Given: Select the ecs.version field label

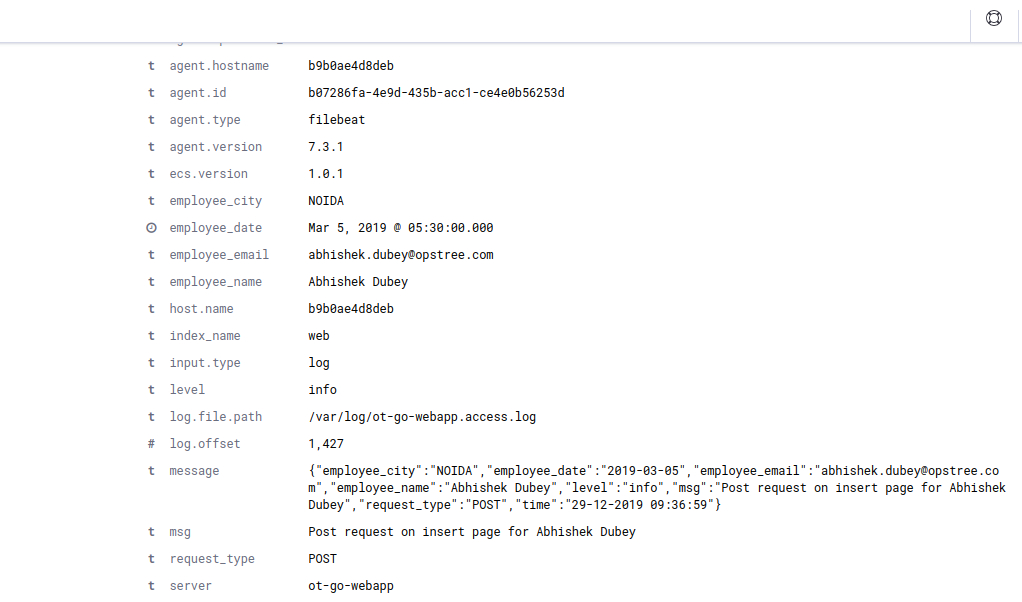Looking at the screenshot, I should click(x=208, y=173).
